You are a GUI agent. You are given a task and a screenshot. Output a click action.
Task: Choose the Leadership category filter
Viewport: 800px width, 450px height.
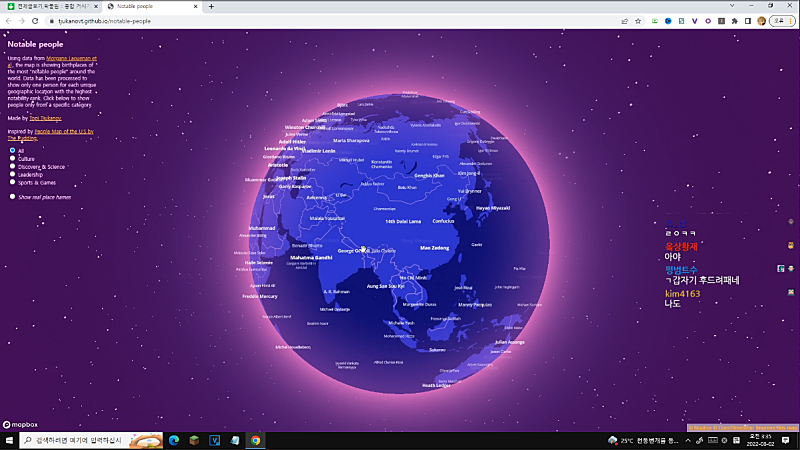click(x=12, y=175)
